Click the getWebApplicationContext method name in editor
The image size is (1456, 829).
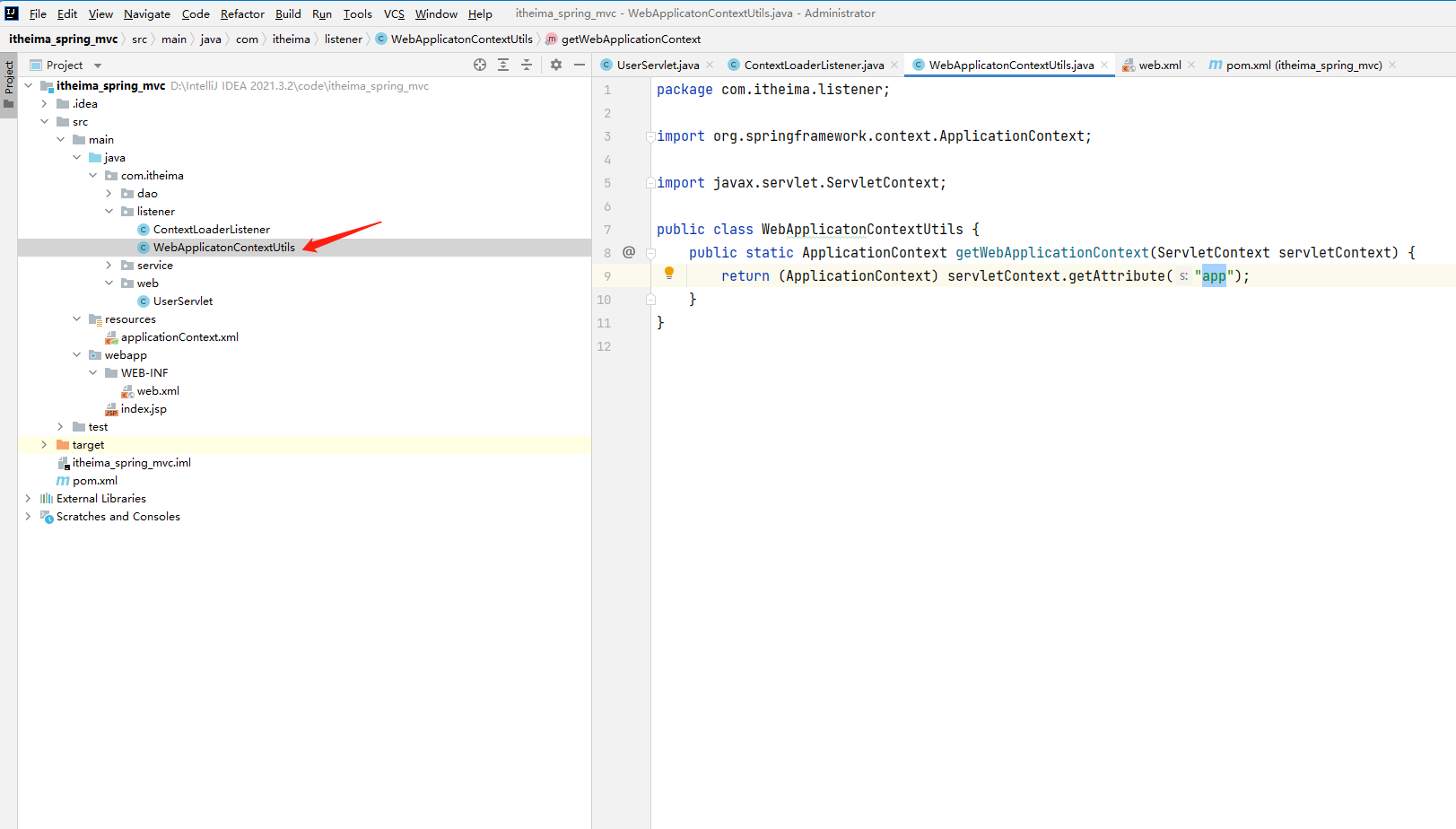(x=1051, y=253)
